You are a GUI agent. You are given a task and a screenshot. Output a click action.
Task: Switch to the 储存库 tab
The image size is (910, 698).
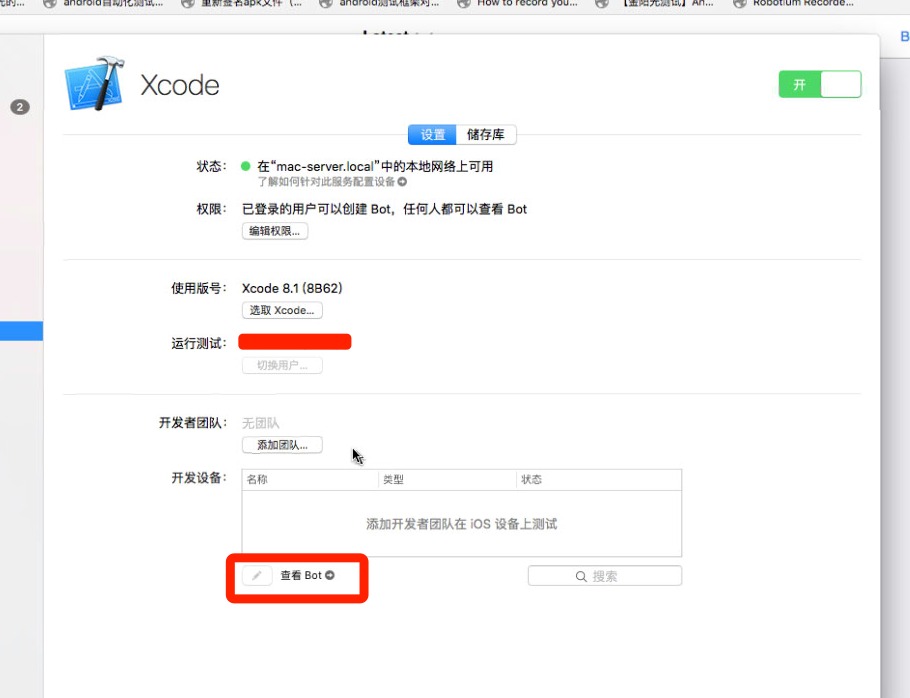(486, 135)
